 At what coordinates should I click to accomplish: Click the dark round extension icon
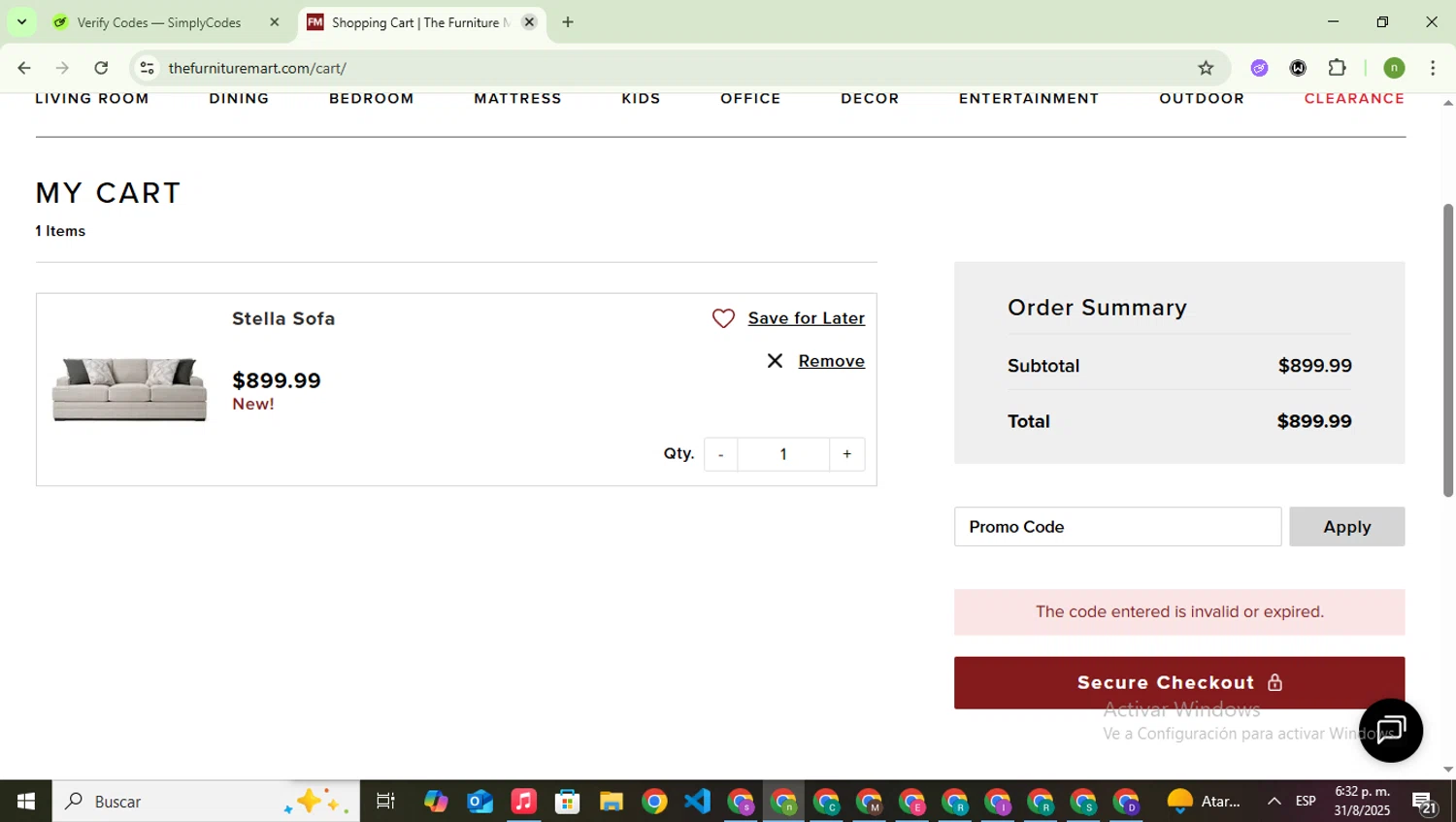point(1298,68)
